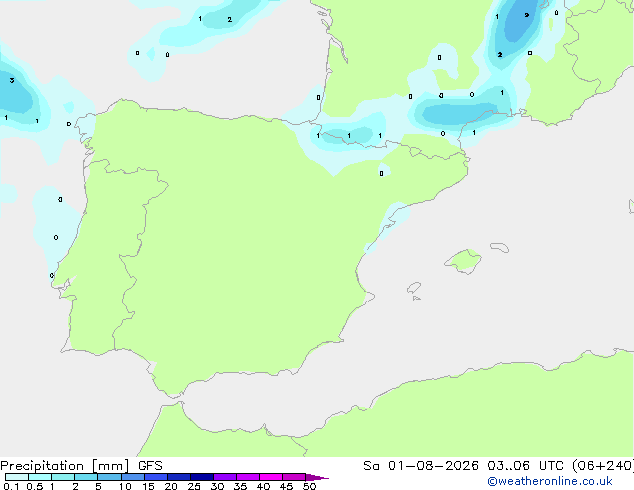Click the 'Precipitation [mm] GFS' title text
The image size is (634, 490).
(81, 466)
